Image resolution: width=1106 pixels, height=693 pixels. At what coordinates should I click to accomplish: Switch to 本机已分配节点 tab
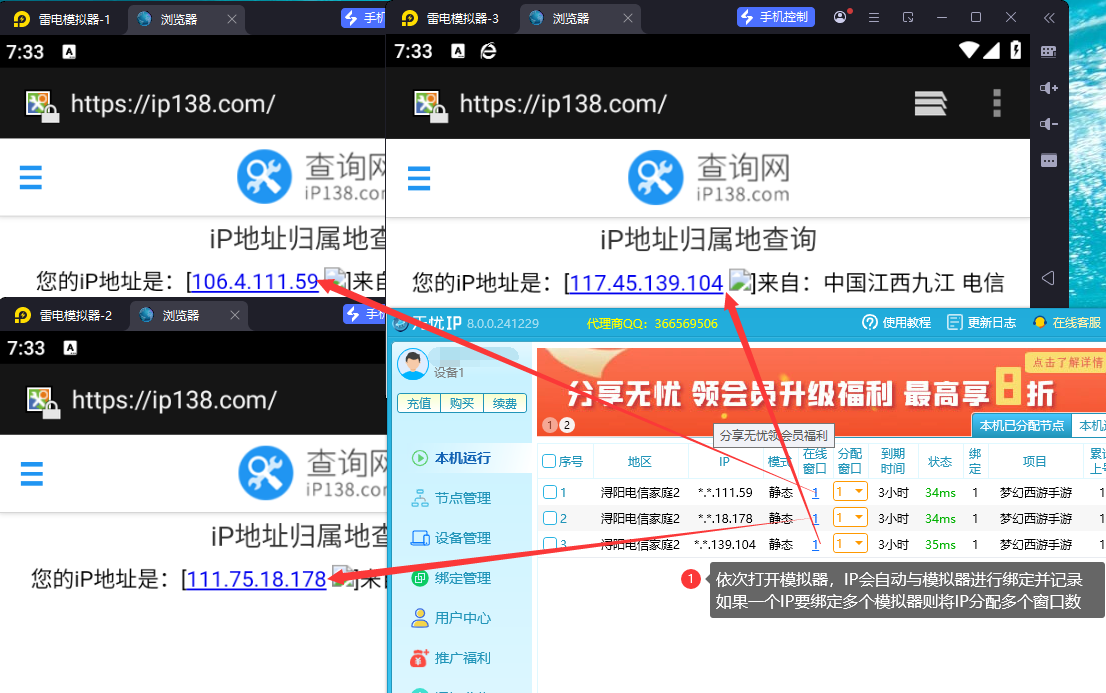click(1021, 426)
